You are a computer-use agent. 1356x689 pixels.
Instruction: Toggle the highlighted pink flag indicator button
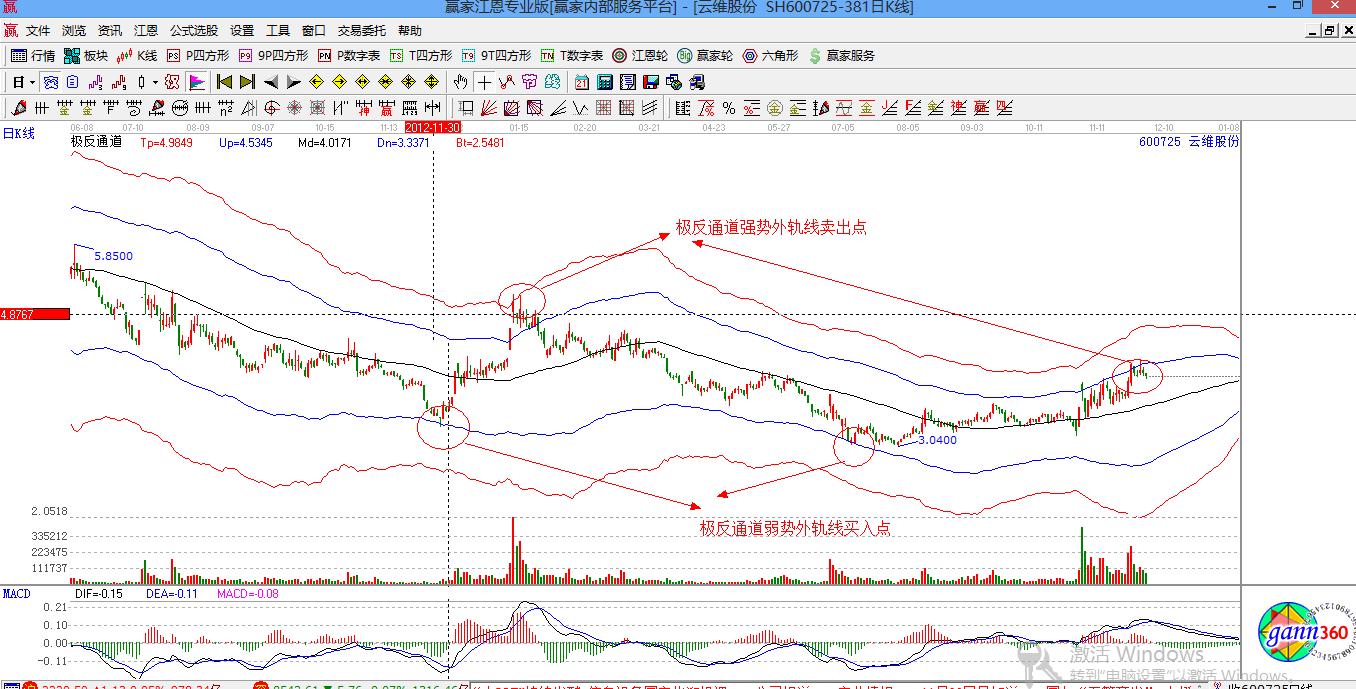click(x=197, y=82)
